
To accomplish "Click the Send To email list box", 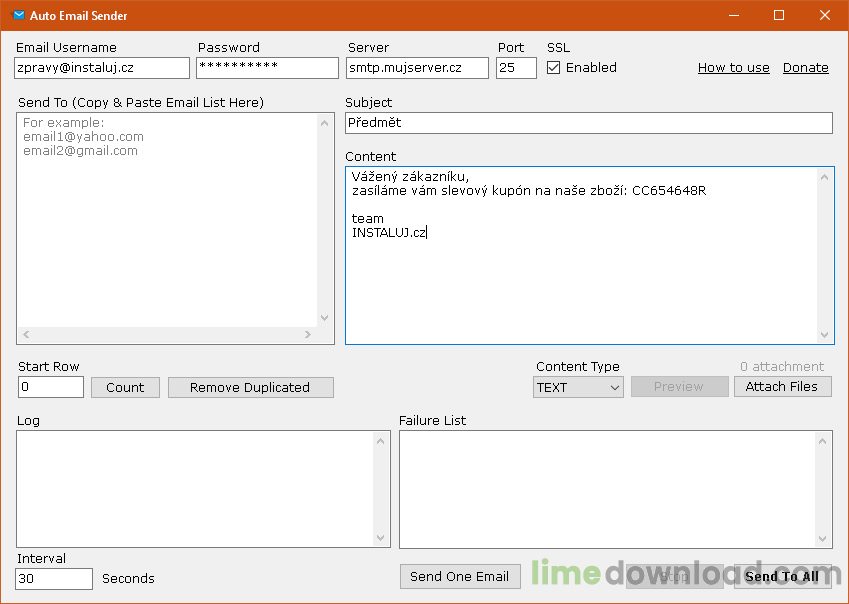I will tap(168, 221).
